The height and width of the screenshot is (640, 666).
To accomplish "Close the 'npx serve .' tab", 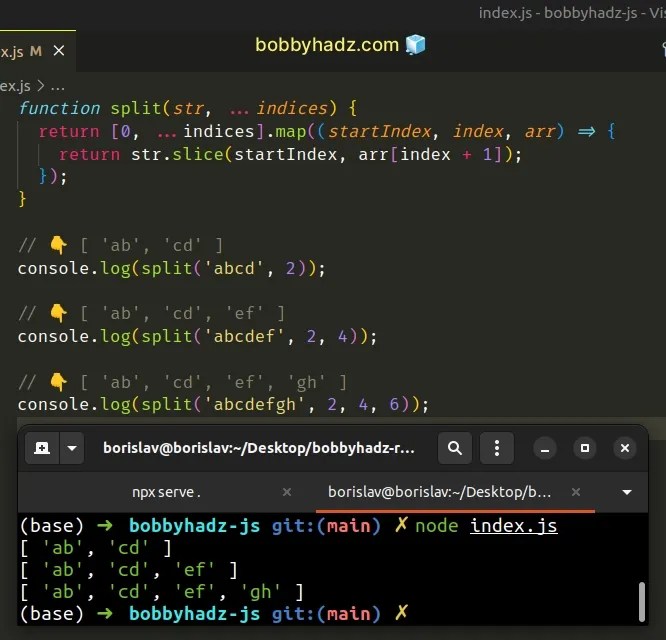I will coord(287,492).
